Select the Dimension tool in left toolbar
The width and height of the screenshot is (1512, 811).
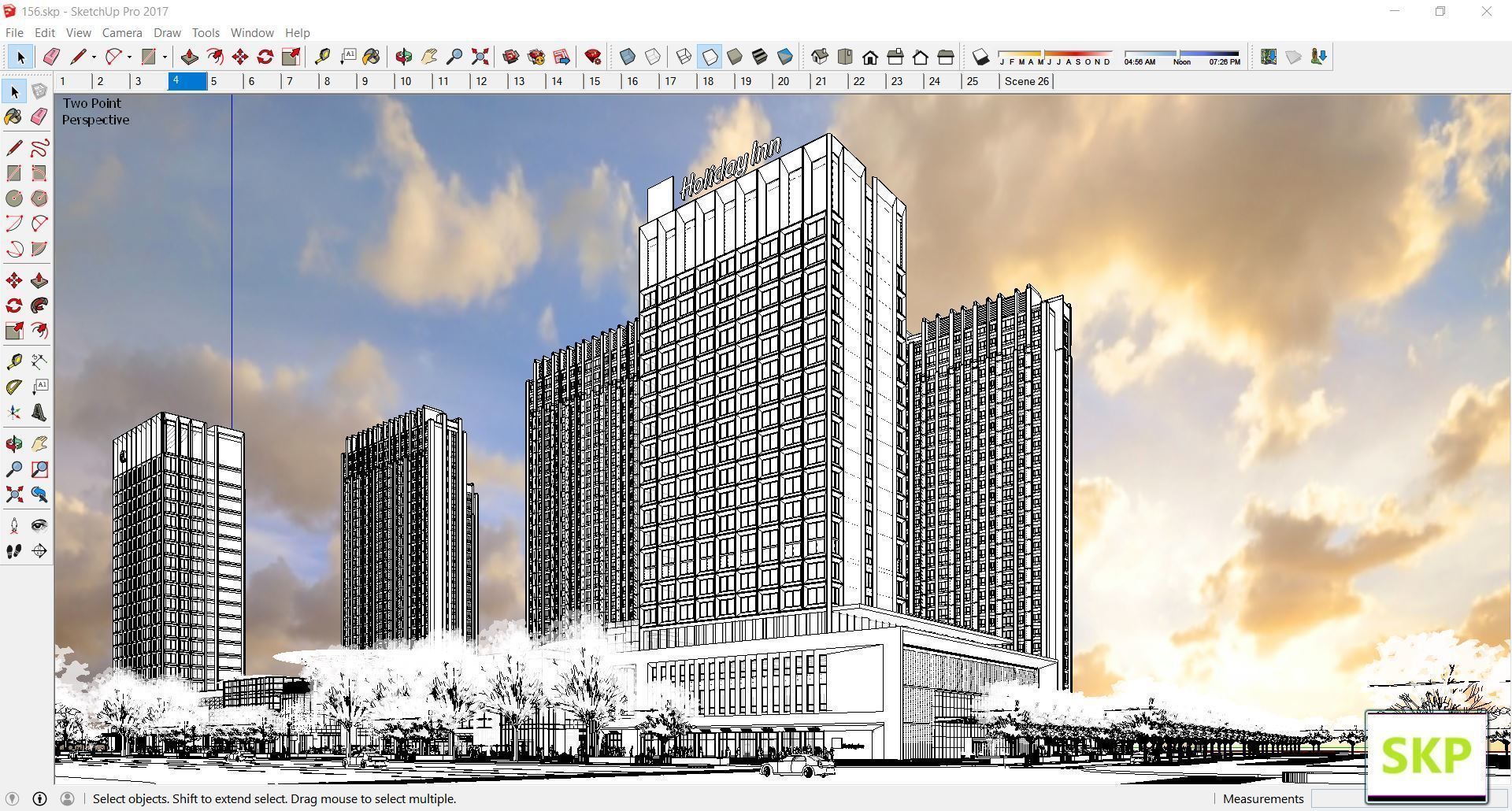tap(39, 362)
